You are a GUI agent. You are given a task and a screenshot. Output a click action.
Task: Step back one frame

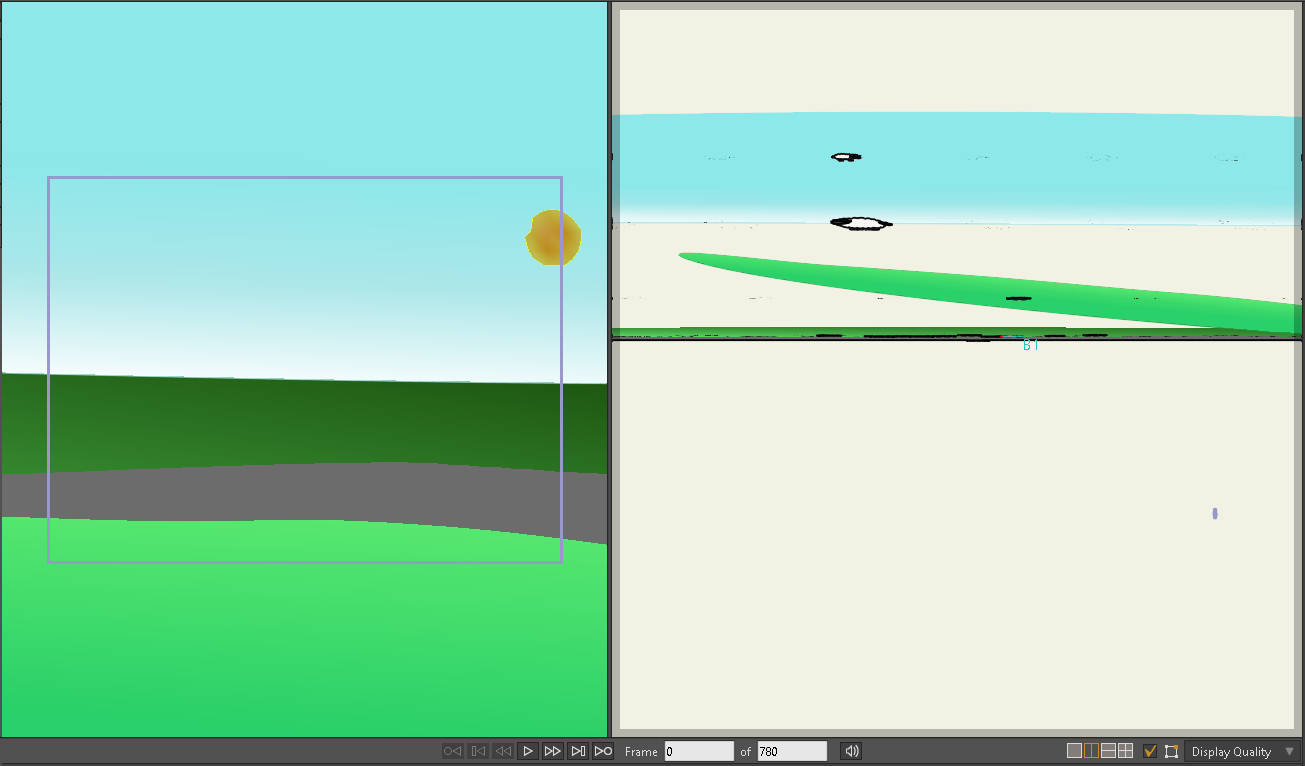pos(478,751)
